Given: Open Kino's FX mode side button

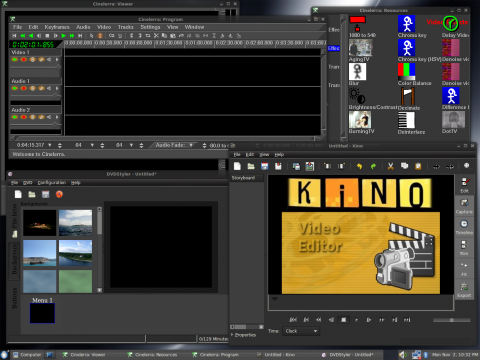Looking at the screenshot, I should [464, 269].
